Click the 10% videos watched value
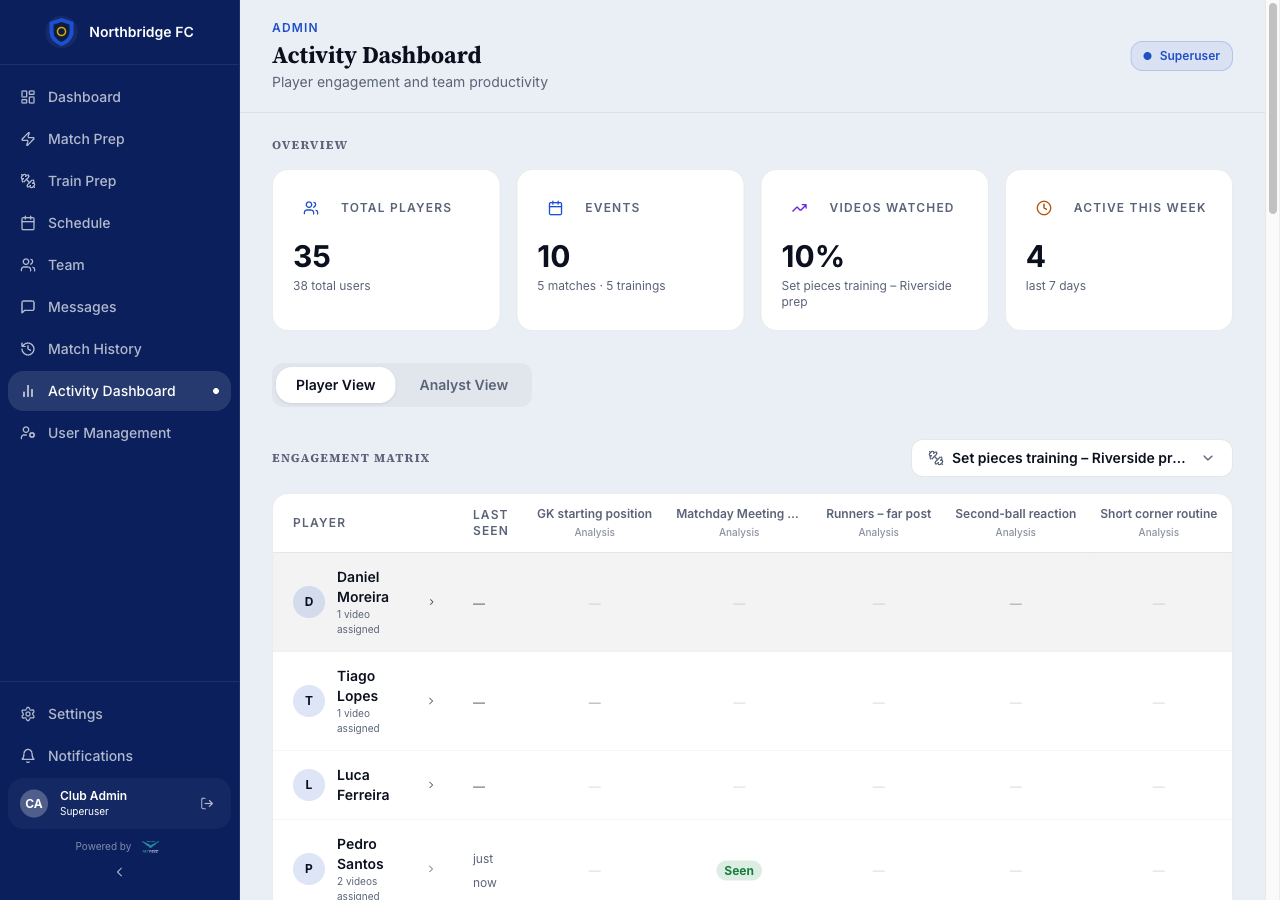The image size is (1280, 900). point(813,256)
